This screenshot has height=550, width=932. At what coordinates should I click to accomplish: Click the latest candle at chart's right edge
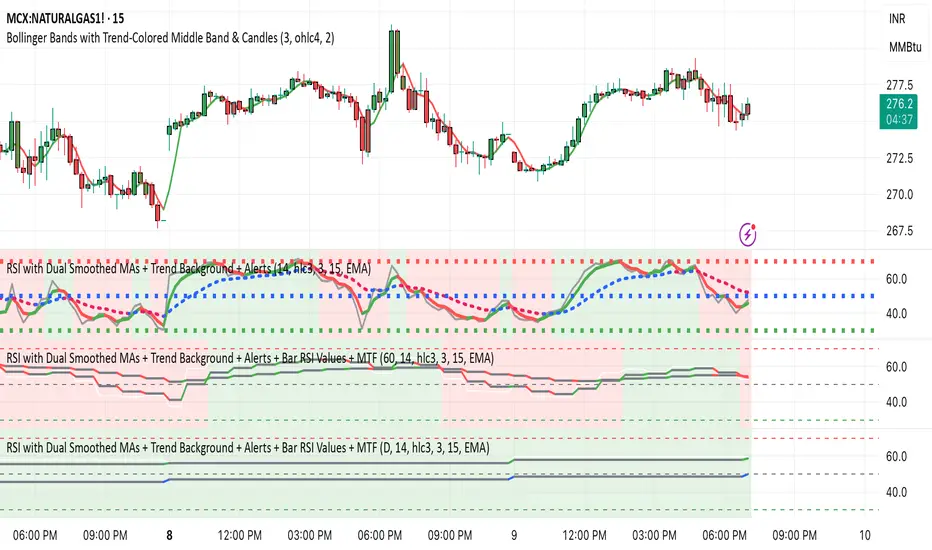point(748,109)
